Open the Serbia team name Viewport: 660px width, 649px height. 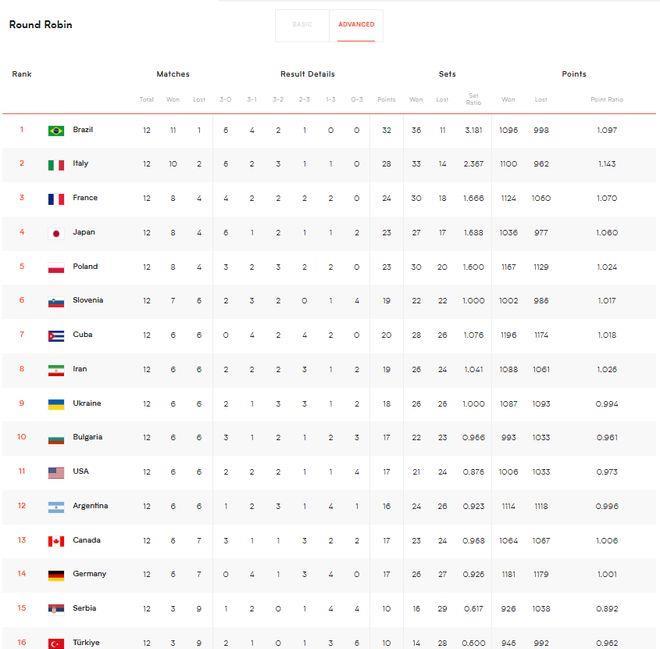point(84,608)
